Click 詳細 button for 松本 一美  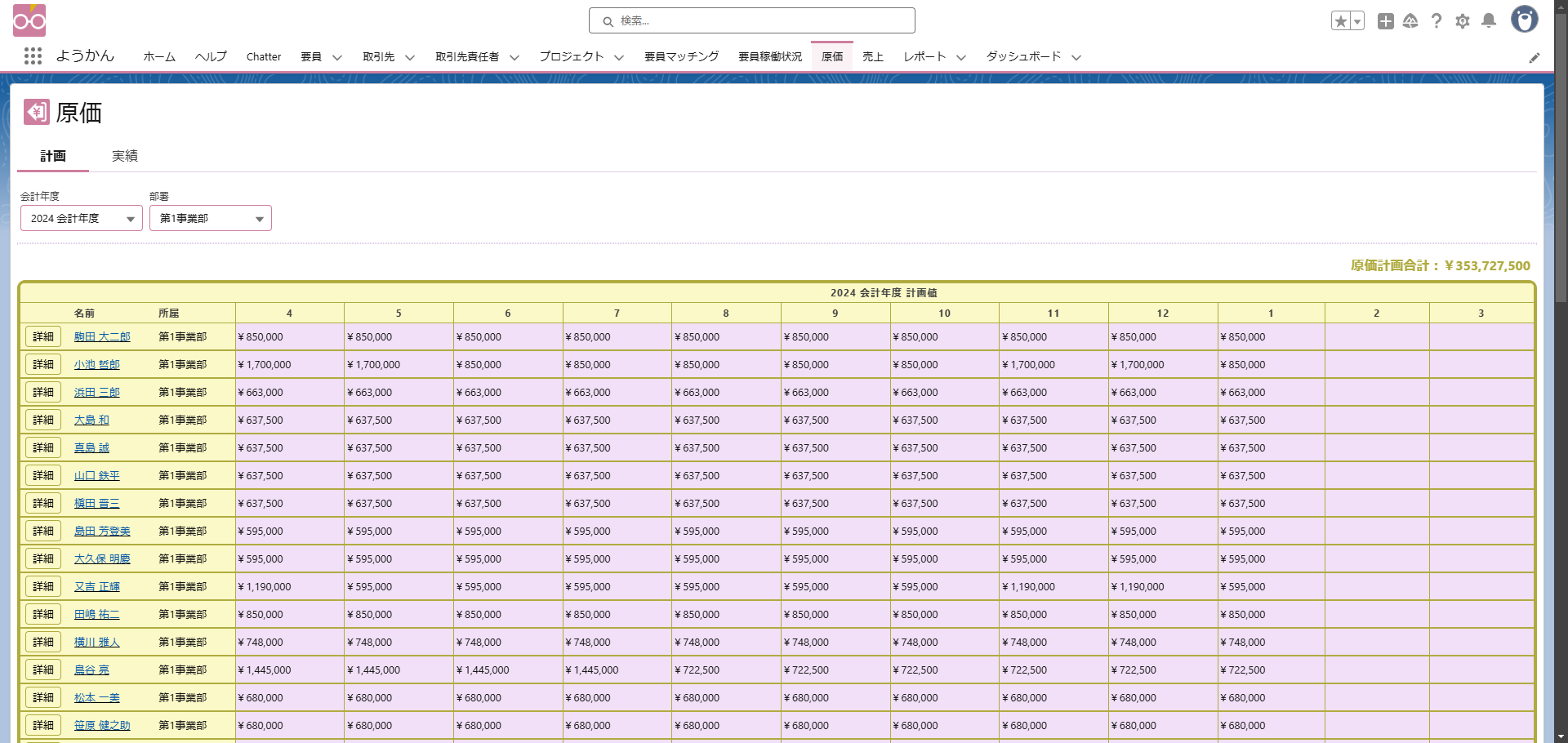point(43,697)
